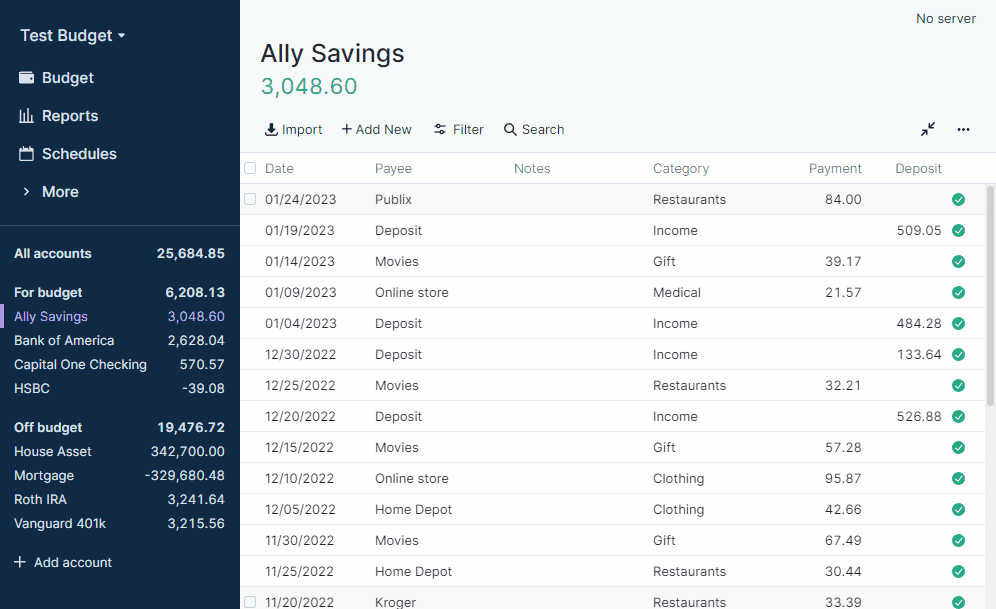Screen dimensions: 996x609
Task: Sort by the Date column header
Action: point(279,168)
